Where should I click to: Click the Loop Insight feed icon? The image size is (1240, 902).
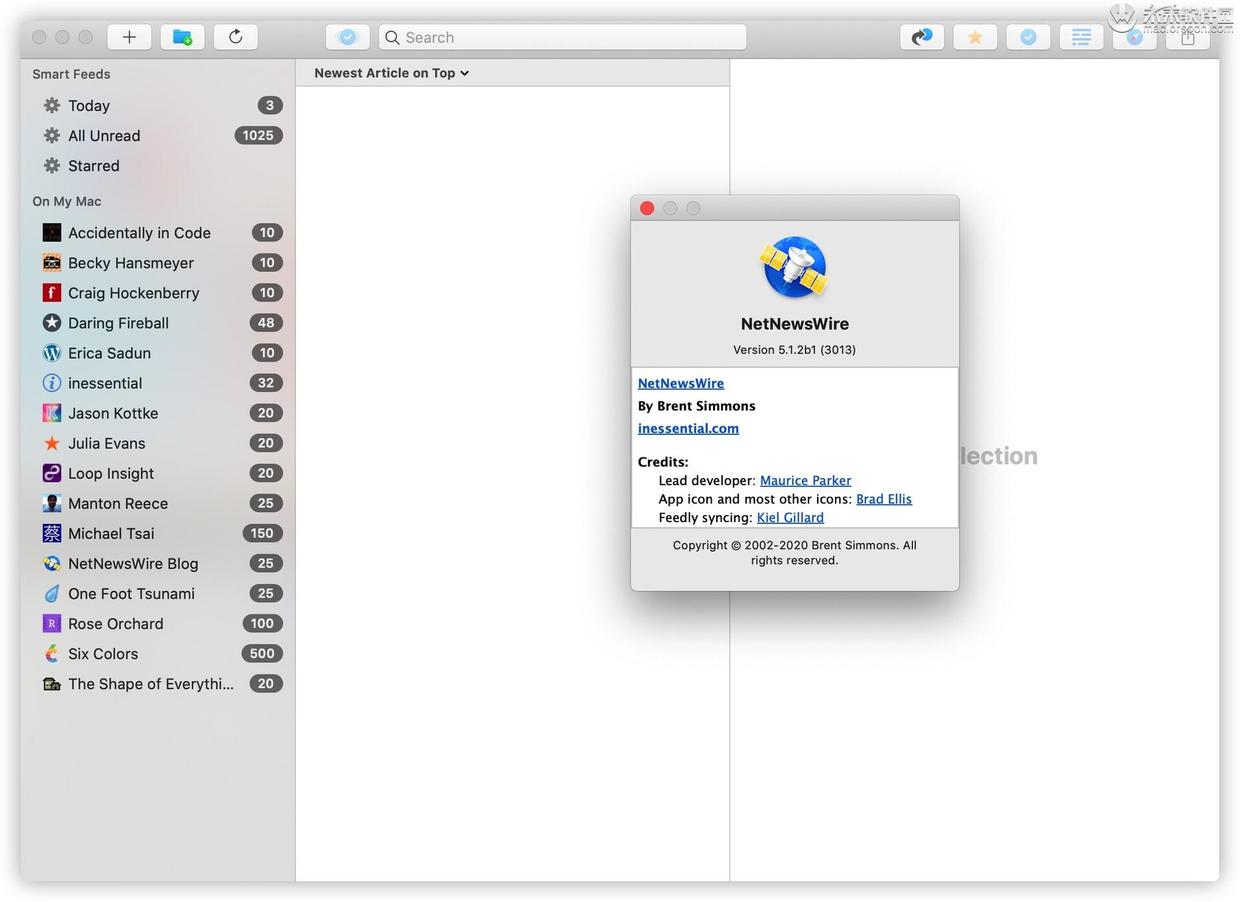coord(52,472)
